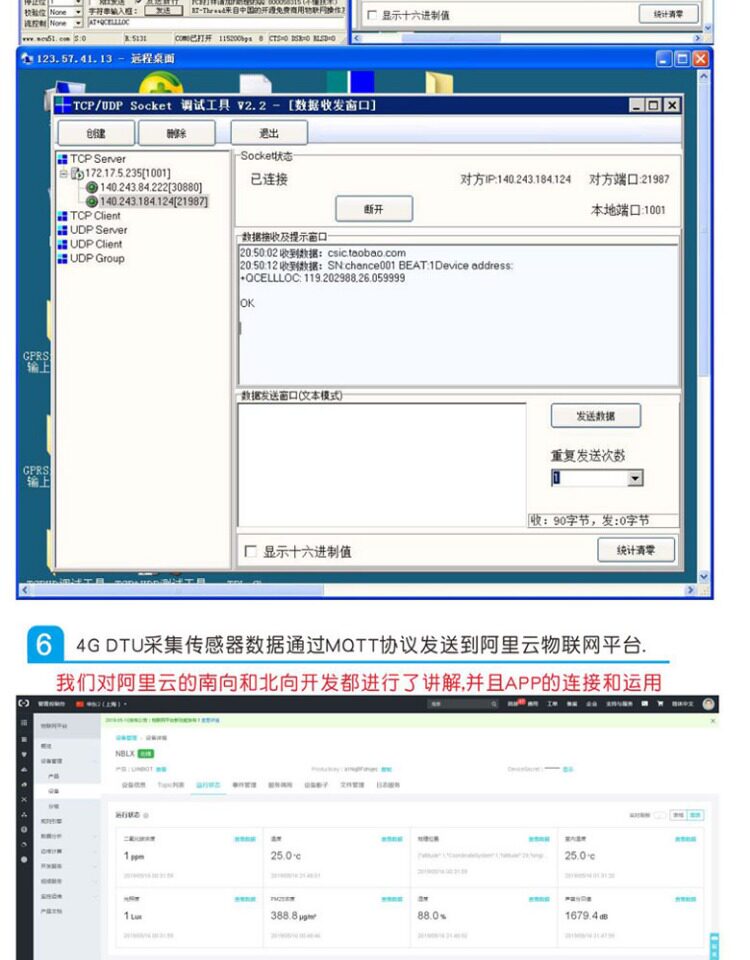Screen dimensions: 750x960
Task: Click the 删除 button in the Socket tool
Action: (x=177, y=133)
